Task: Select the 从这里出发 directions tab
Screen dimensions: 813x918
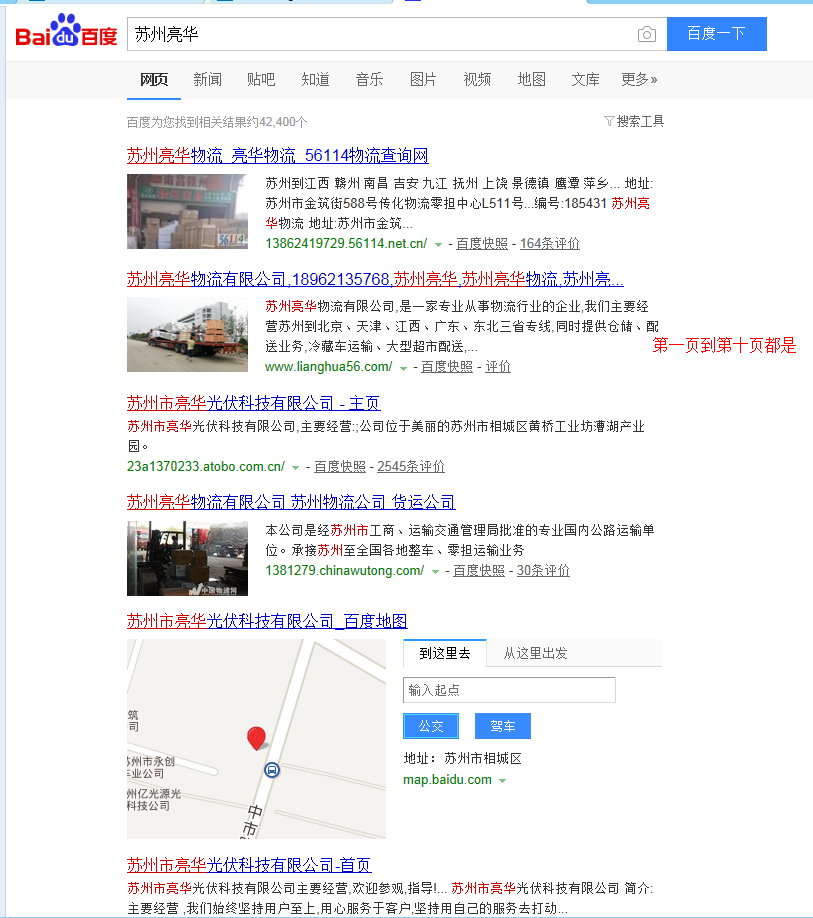Action: [x=536, y=653]
